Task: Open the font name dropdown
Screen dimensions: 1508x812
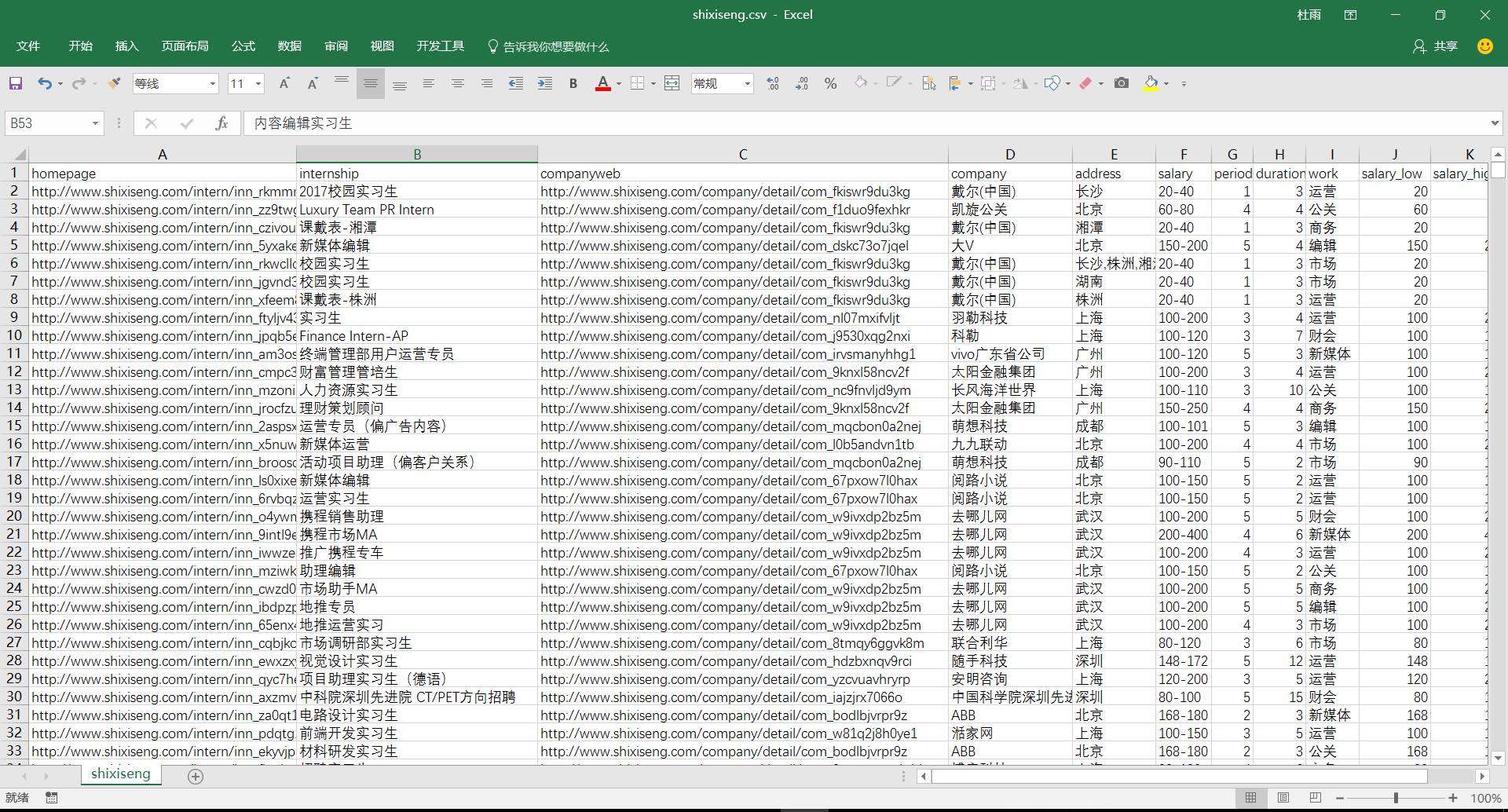Action: coord(212,83)
